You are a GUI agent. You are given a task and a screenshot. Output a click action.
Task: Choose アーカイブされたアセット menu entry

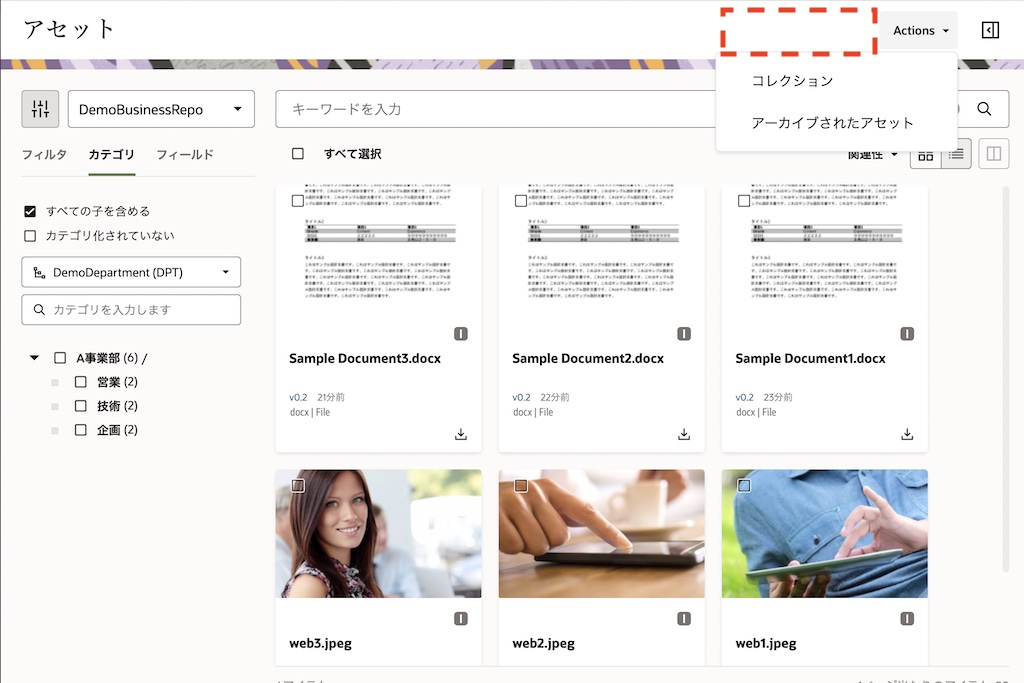tap(832, 123)
